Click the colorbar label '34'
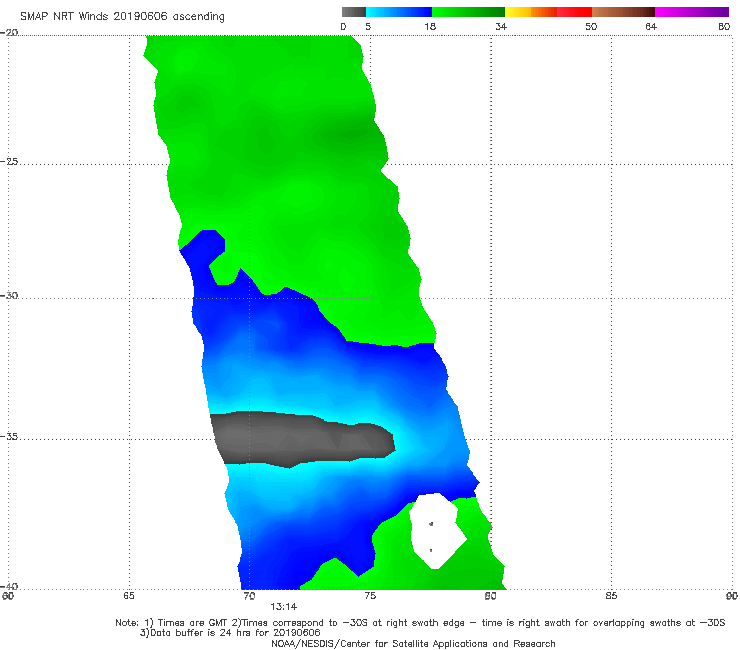This screenshot has width=740, height=650. (x=501, y=26)
